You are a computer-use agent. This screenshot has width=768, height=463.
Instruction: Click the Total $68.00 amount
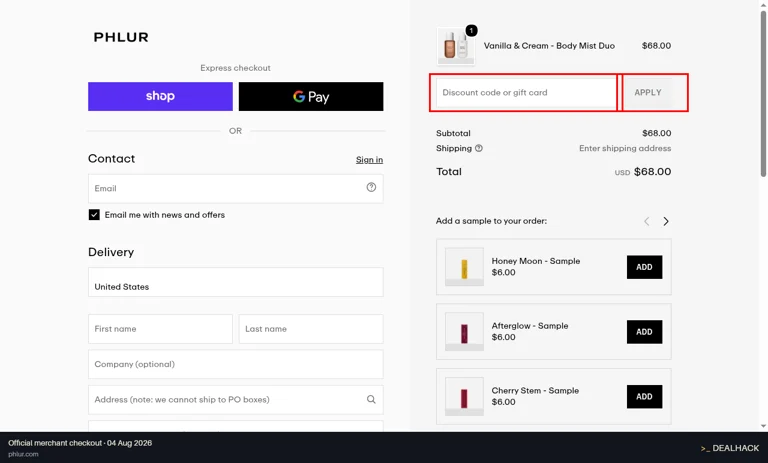[652, 171]
